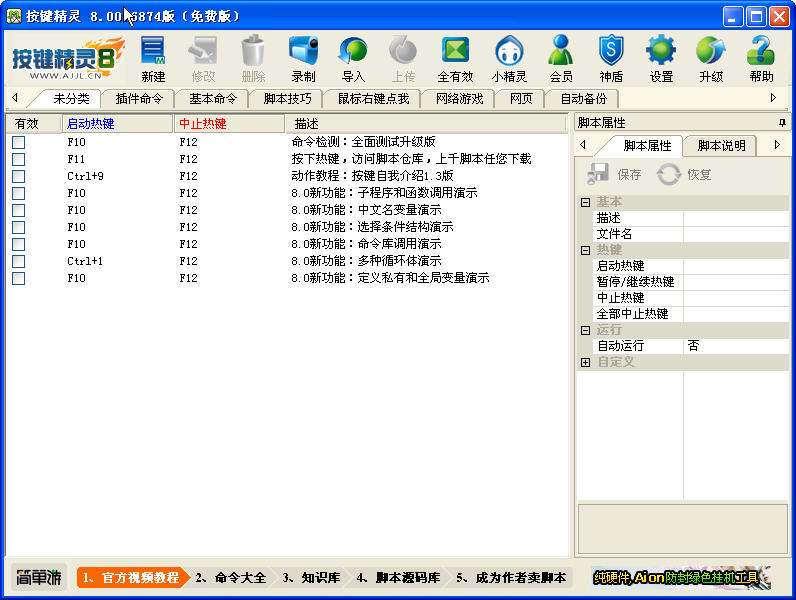
Task: Open the 基本命令 tab
Action: [x=213, y=98]
